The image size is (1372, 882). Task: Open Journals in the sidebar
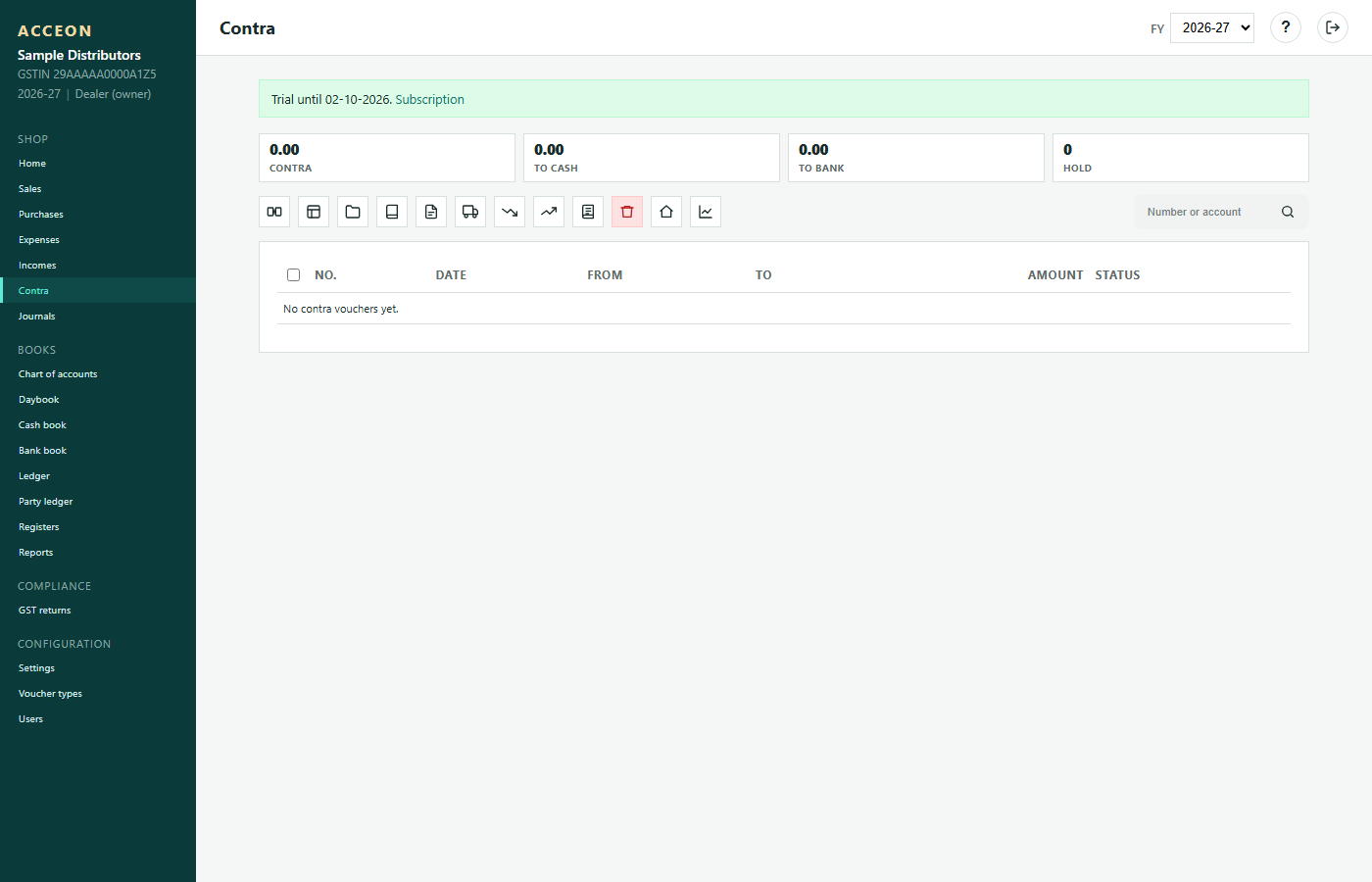(98, 317)
